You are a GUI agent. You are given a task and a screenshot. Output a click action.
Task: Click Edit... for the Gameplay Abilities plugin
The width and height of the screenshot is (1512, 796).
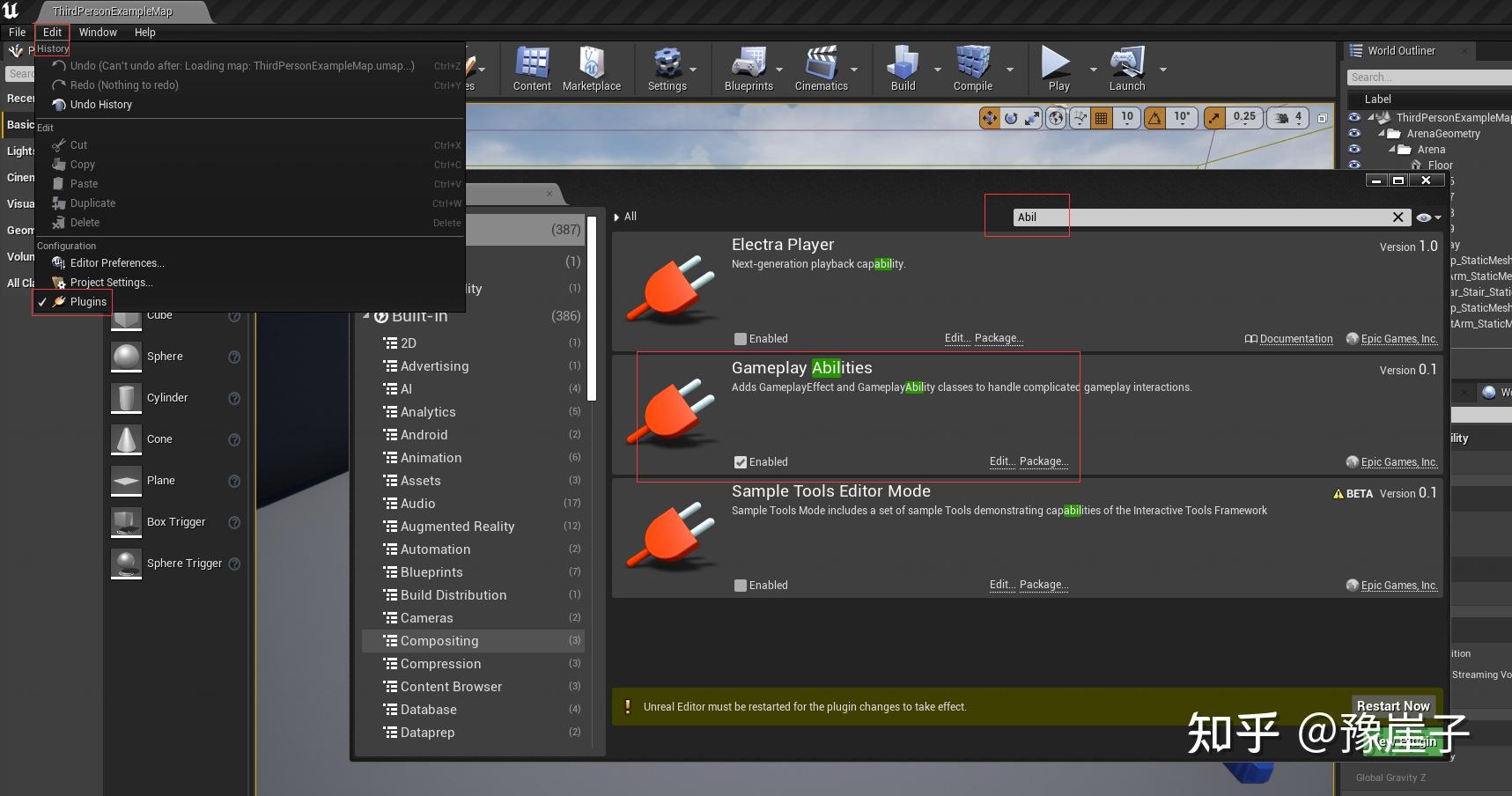[1002, 461]
